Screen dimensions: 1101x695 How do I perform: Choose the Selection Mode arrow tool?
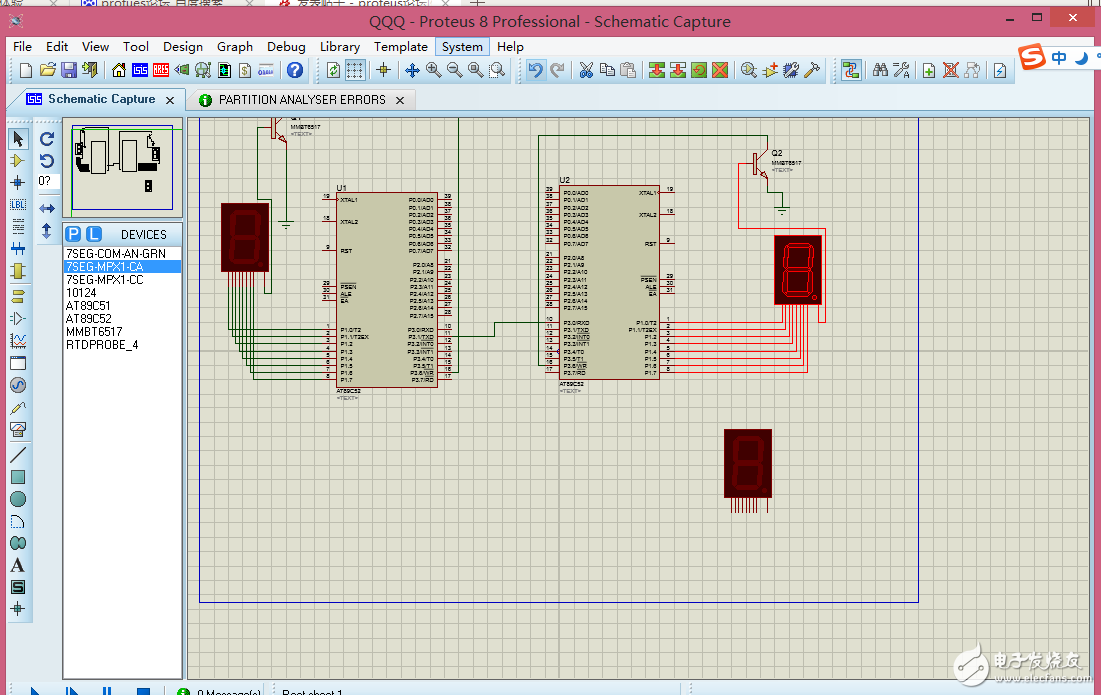point(18,139)
